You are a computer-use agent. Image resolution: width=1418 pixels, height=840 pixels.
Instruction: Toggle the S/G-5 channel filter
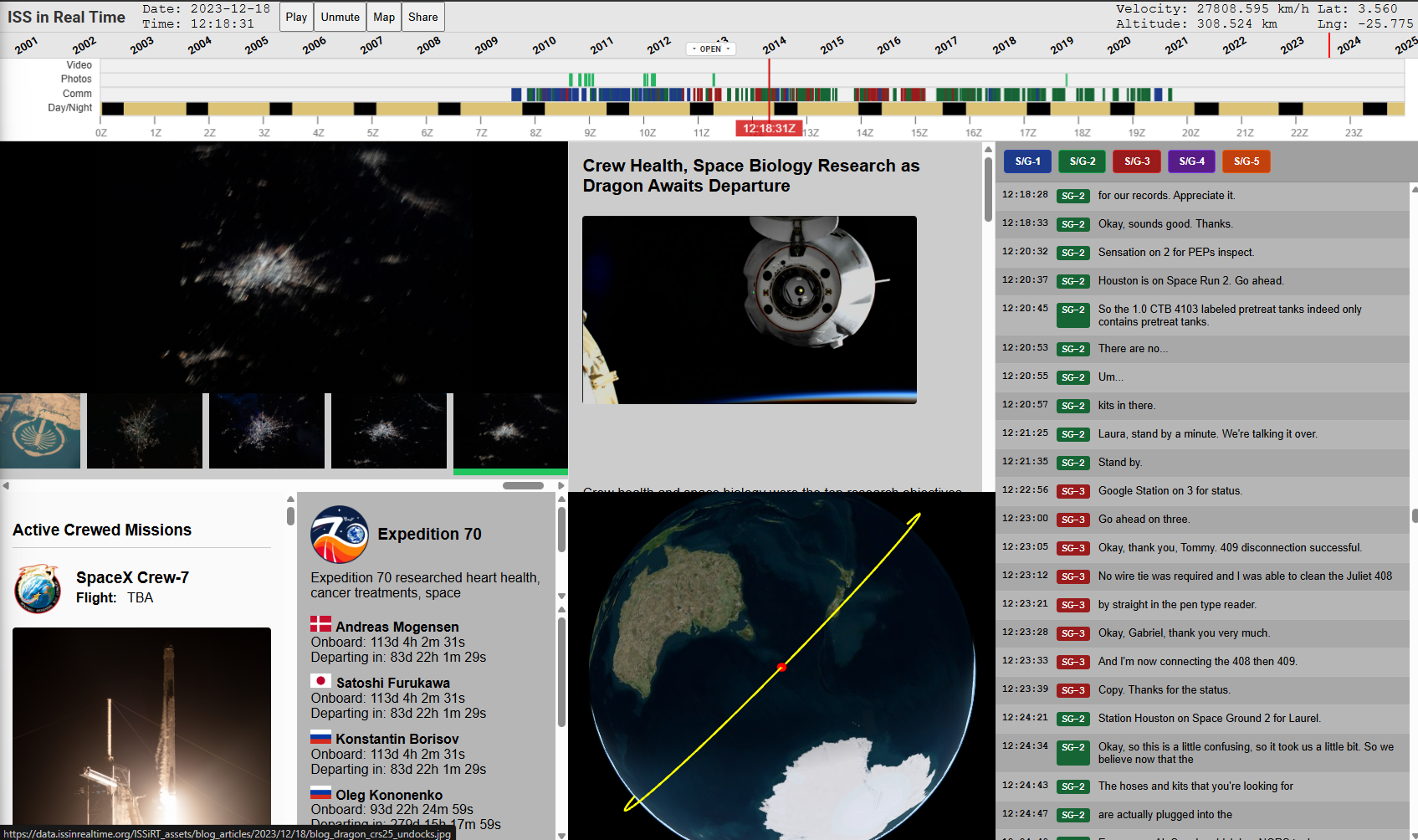pos(1247,161)
